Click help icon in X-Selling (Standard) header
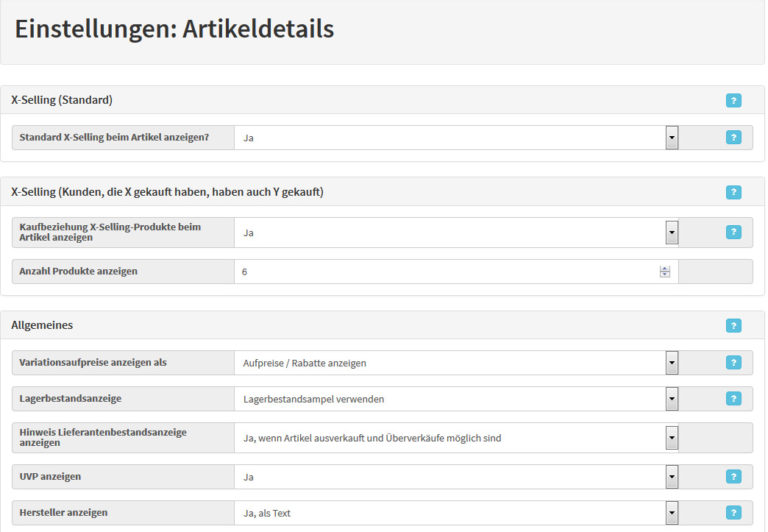The image size is (768, 532). coord(733,100)
